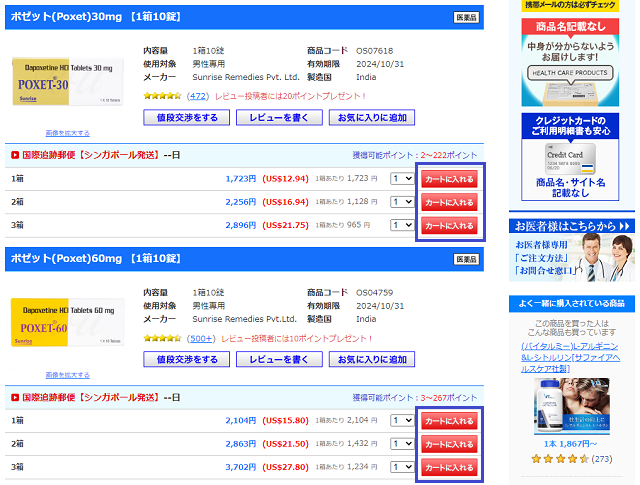Open quantity dropdown for Poxet 30mg 1箱 row
Screen dimensions: 640x485
coord(402,178)
